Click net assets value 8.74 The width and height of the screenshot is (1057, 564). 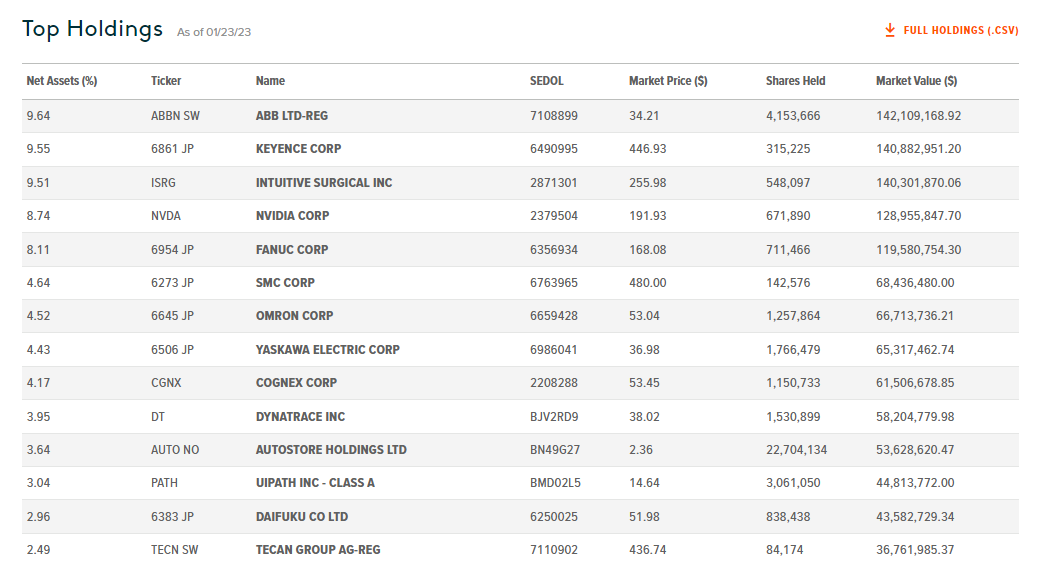coord(38,216)
